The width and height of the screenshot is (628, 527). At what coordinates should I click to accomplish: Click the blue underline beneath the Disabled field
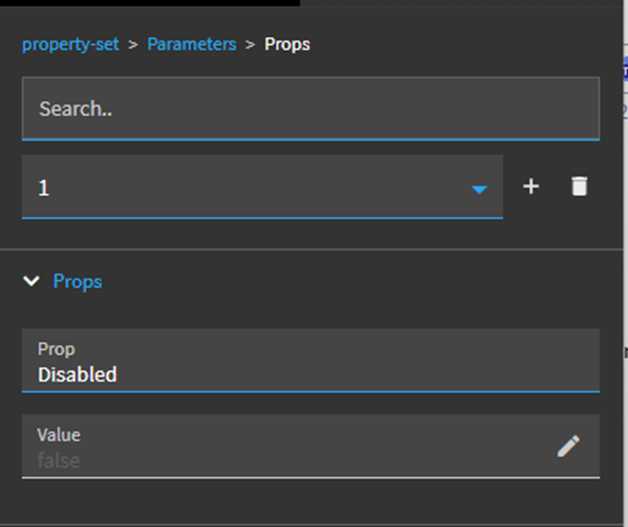310,391
